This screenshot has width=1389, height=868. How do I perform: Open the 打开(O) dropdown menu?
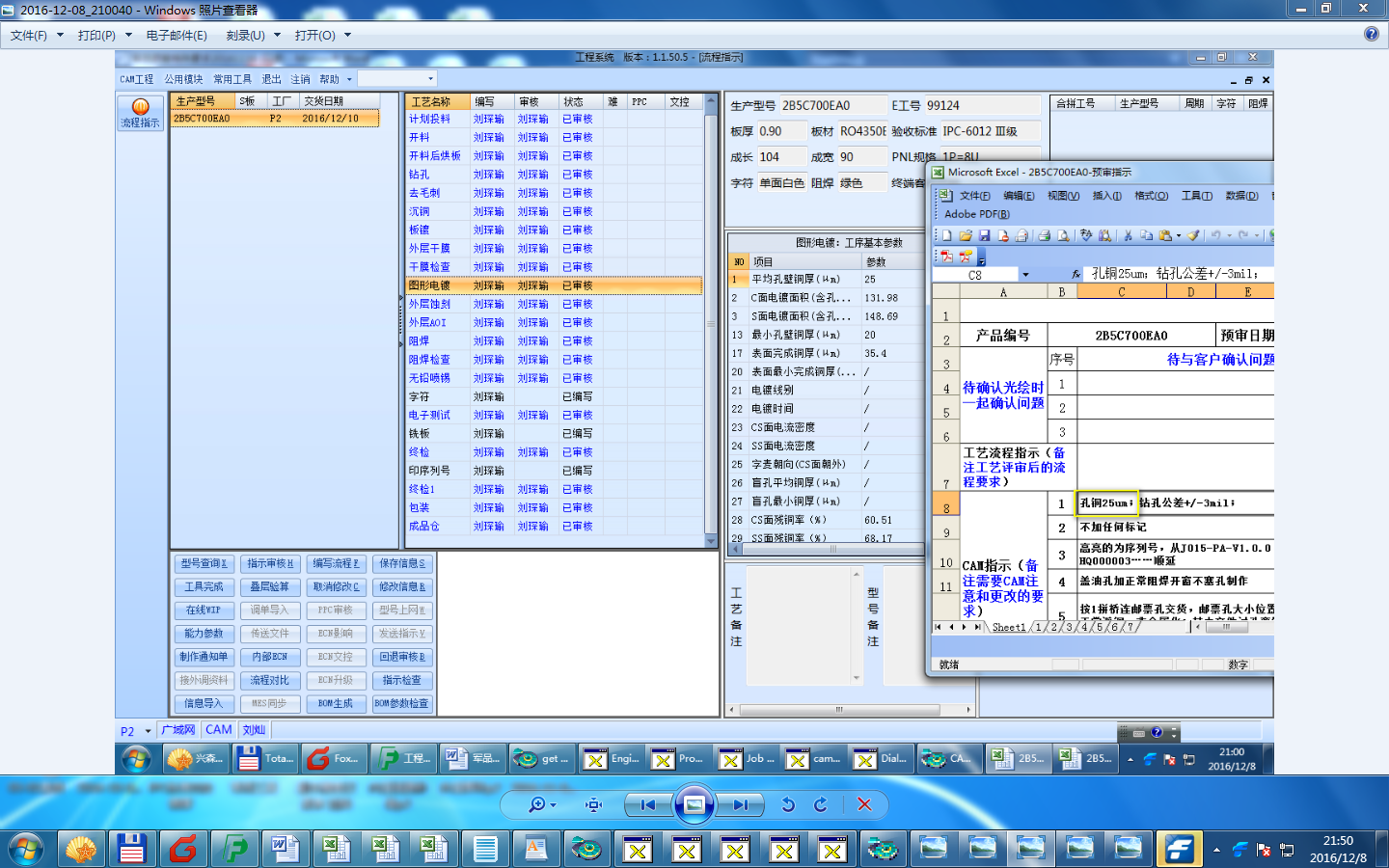322,35
